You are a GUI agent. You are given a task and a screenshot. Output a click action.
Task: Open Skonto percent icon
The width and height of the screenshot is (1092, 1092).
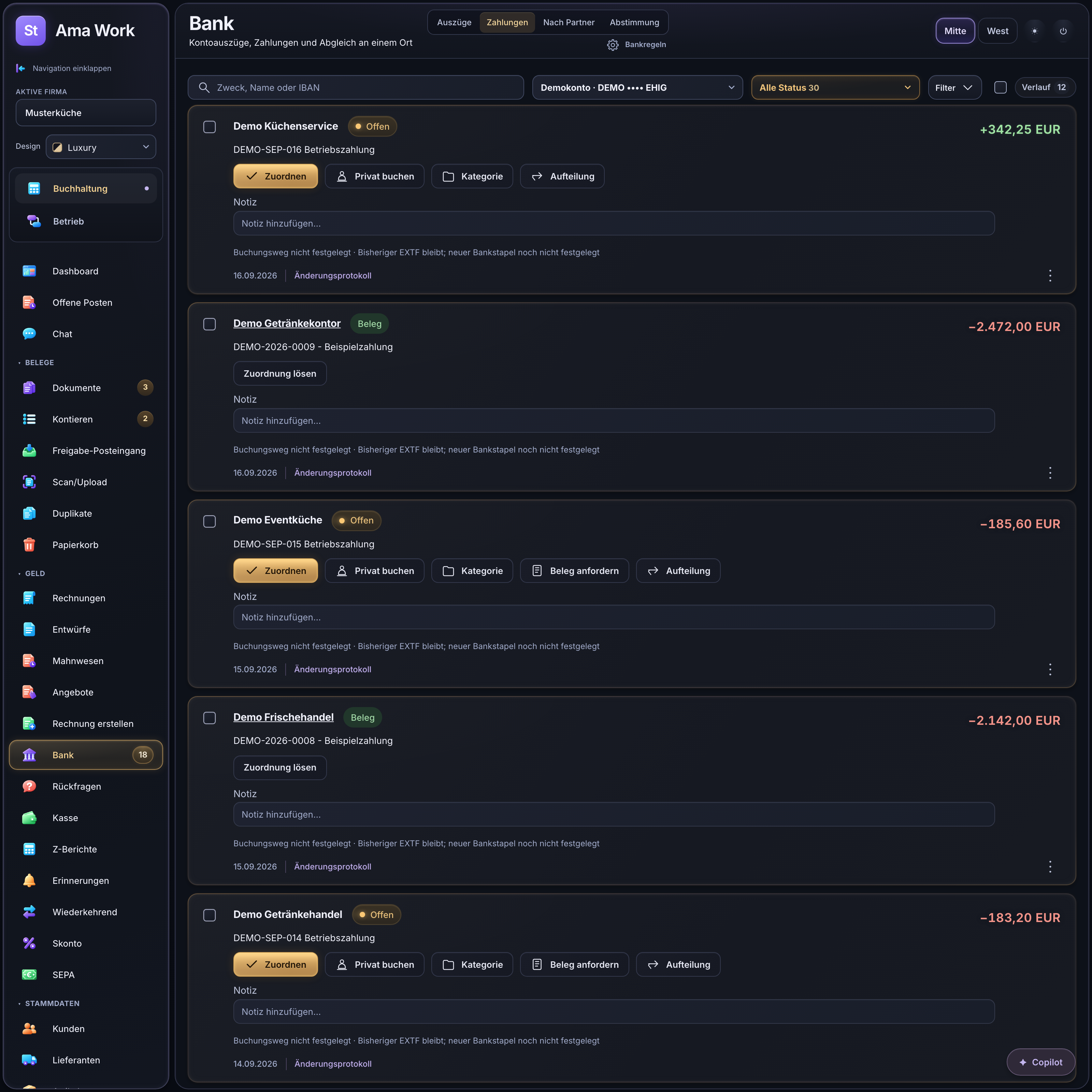point(29,943)
